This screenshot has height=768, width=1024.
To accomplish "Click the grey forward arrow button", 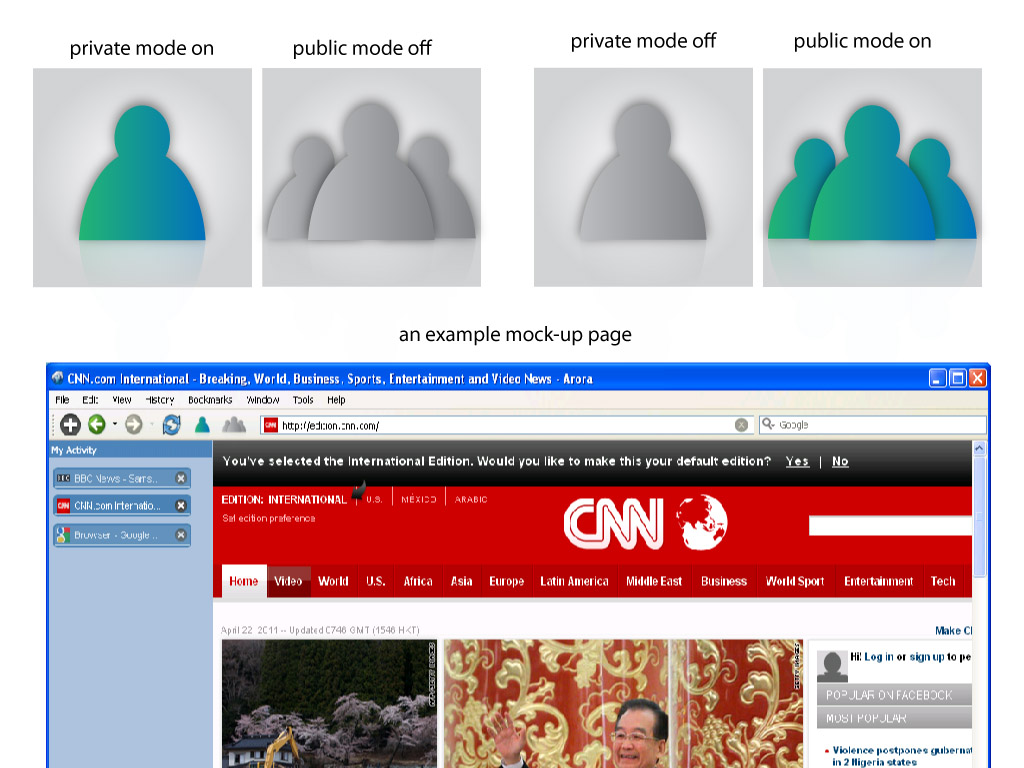I will [x=134, y=425].
